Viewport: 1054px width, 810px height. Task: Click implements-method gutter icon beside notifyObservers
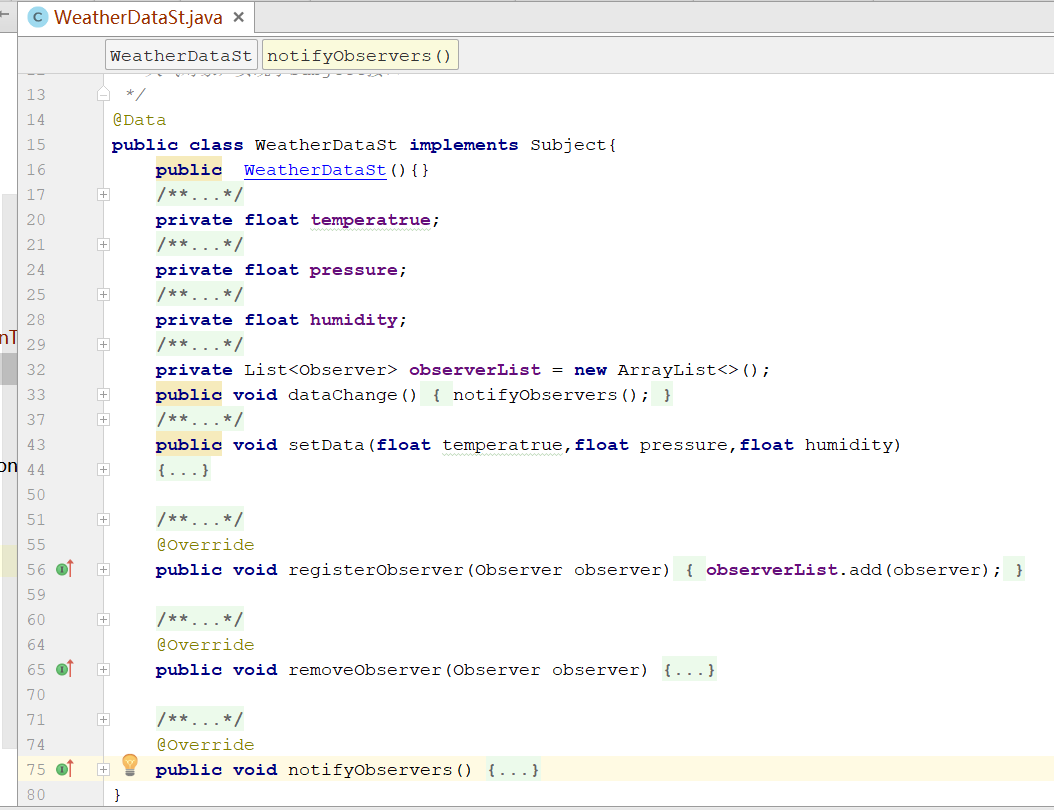(65, 769)
